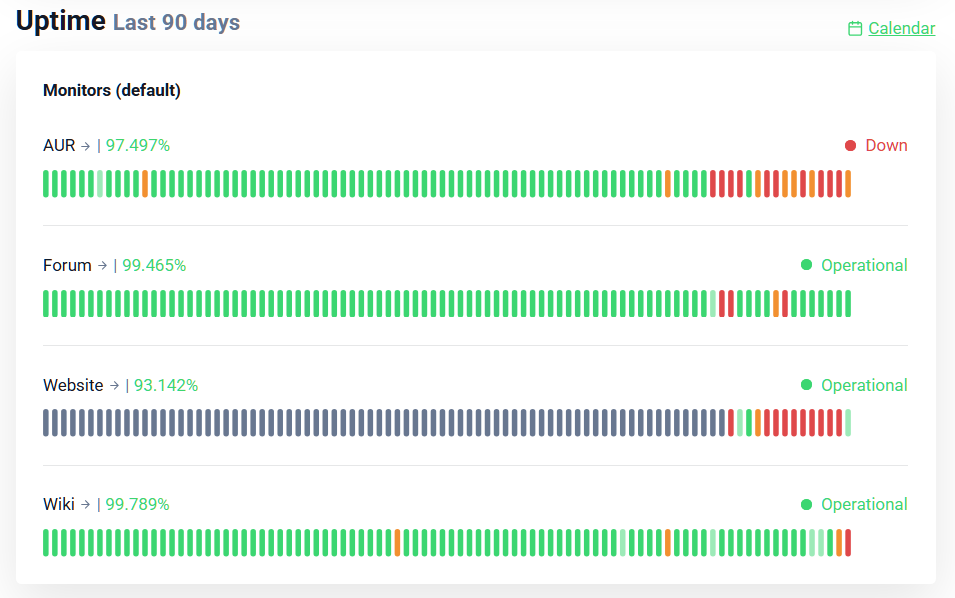The image size is (955, 598).
Task: Click Wiki's green Operational status dot
Action: [x=807, y=505]
